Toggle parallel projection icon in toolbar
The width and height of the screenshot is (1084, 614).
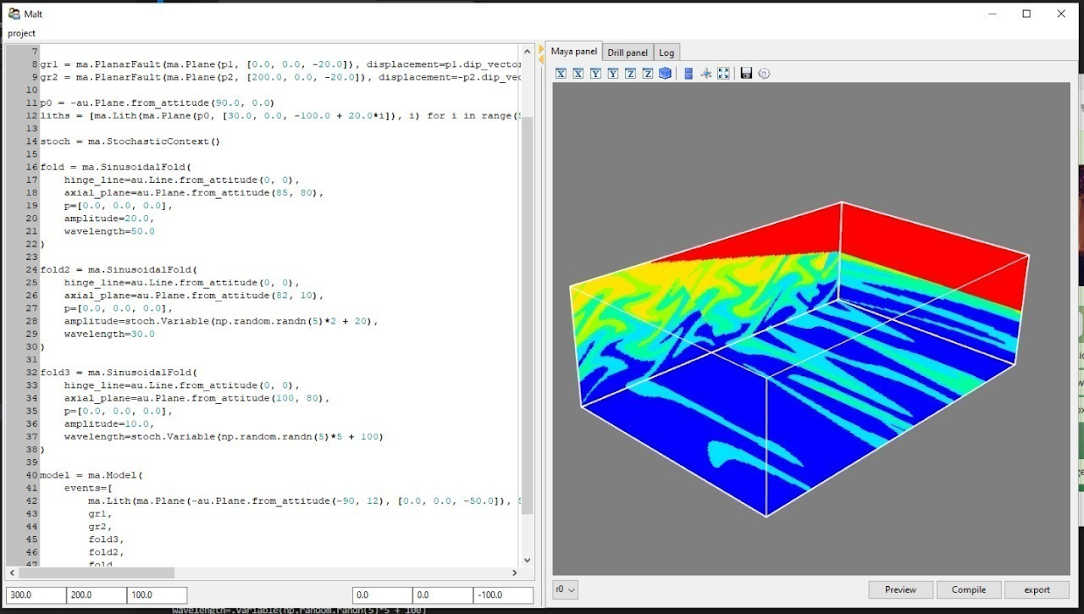pos(689,73)
